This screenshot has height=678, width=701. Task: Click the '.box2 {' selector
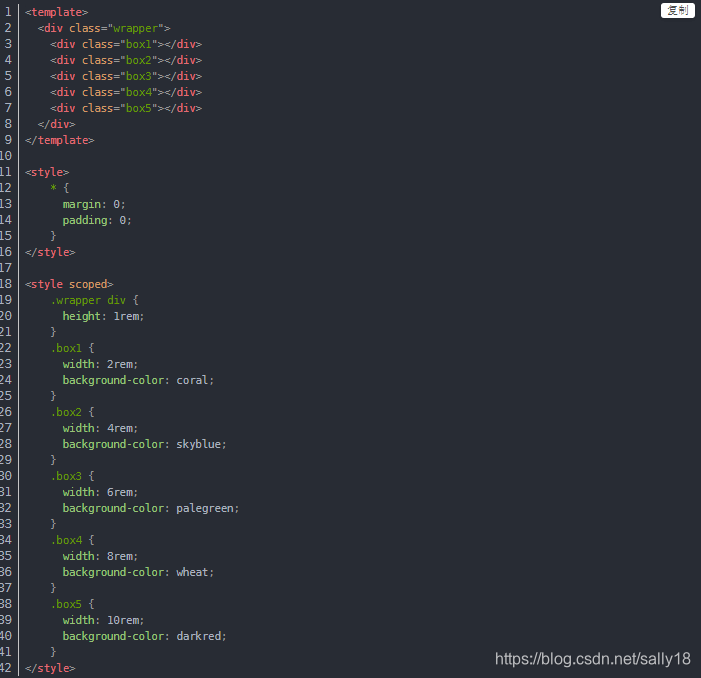[72, 412]
